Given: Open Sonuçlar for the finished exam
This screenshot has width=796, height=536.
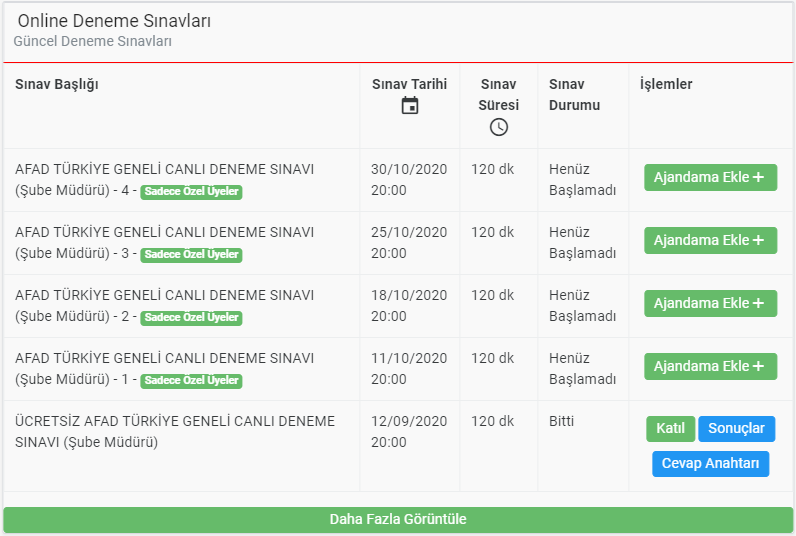Looking at the screenshot, I should click(736, 428).
